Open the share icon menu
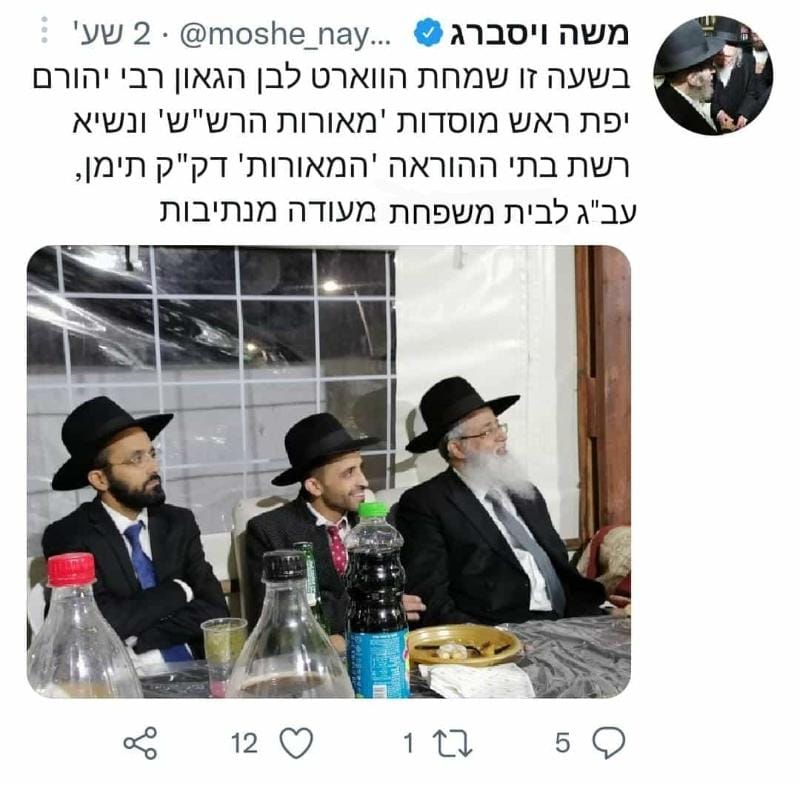The width and height of the screenshot is (800, 785). (140, 743)
